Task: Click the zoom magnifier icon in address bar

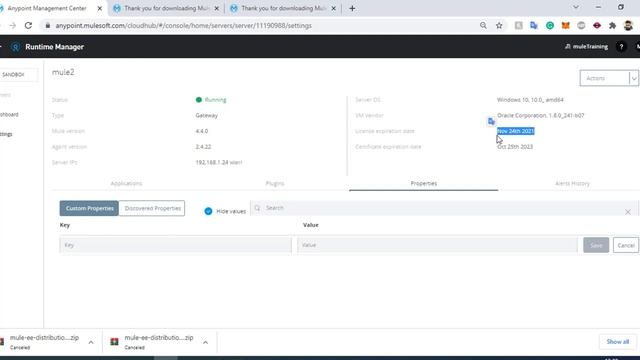Action: (483, 25)
